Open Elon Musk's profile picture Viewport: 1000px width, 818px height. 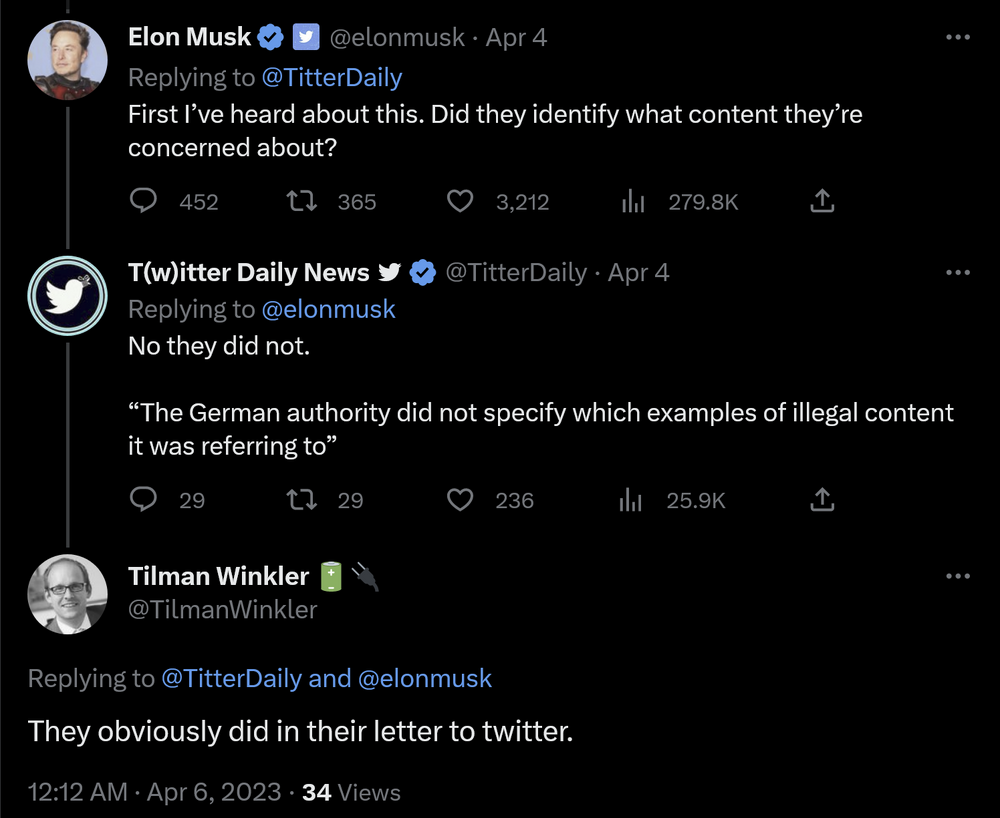(67, 59)
